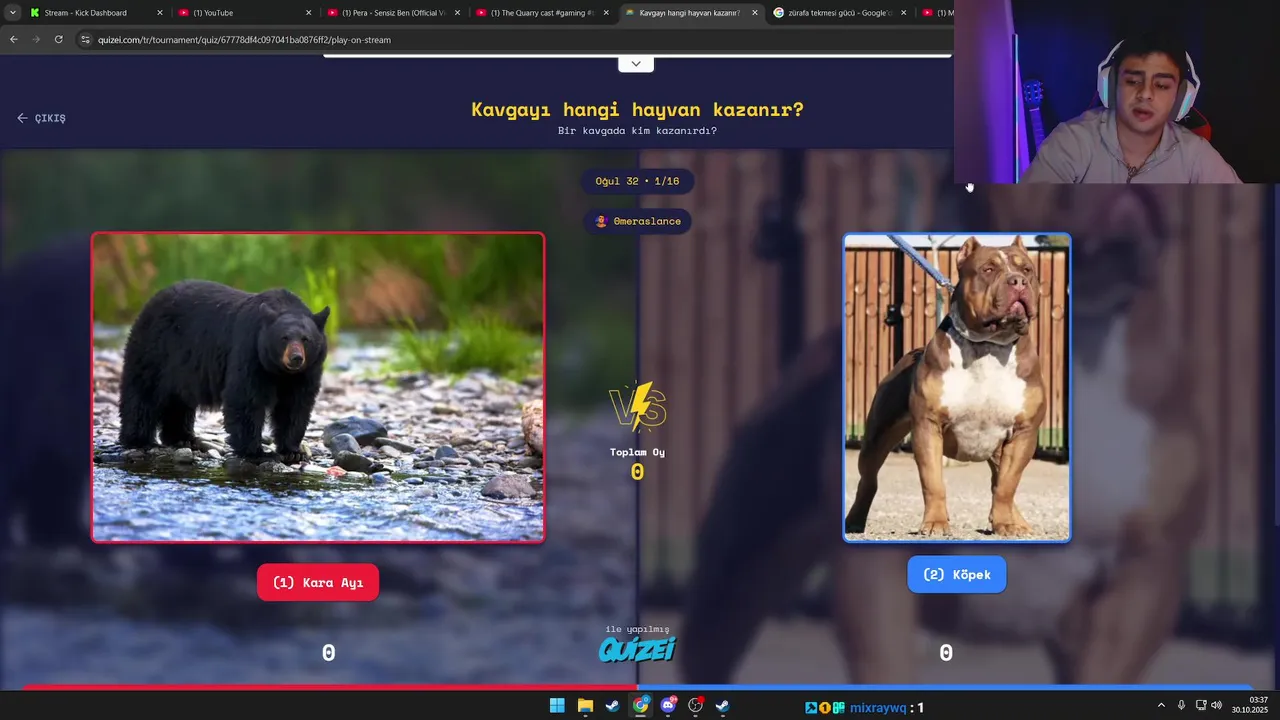Click the browser forward arrow
This screenshot has height=720, width=1280.
click(36, 39)
